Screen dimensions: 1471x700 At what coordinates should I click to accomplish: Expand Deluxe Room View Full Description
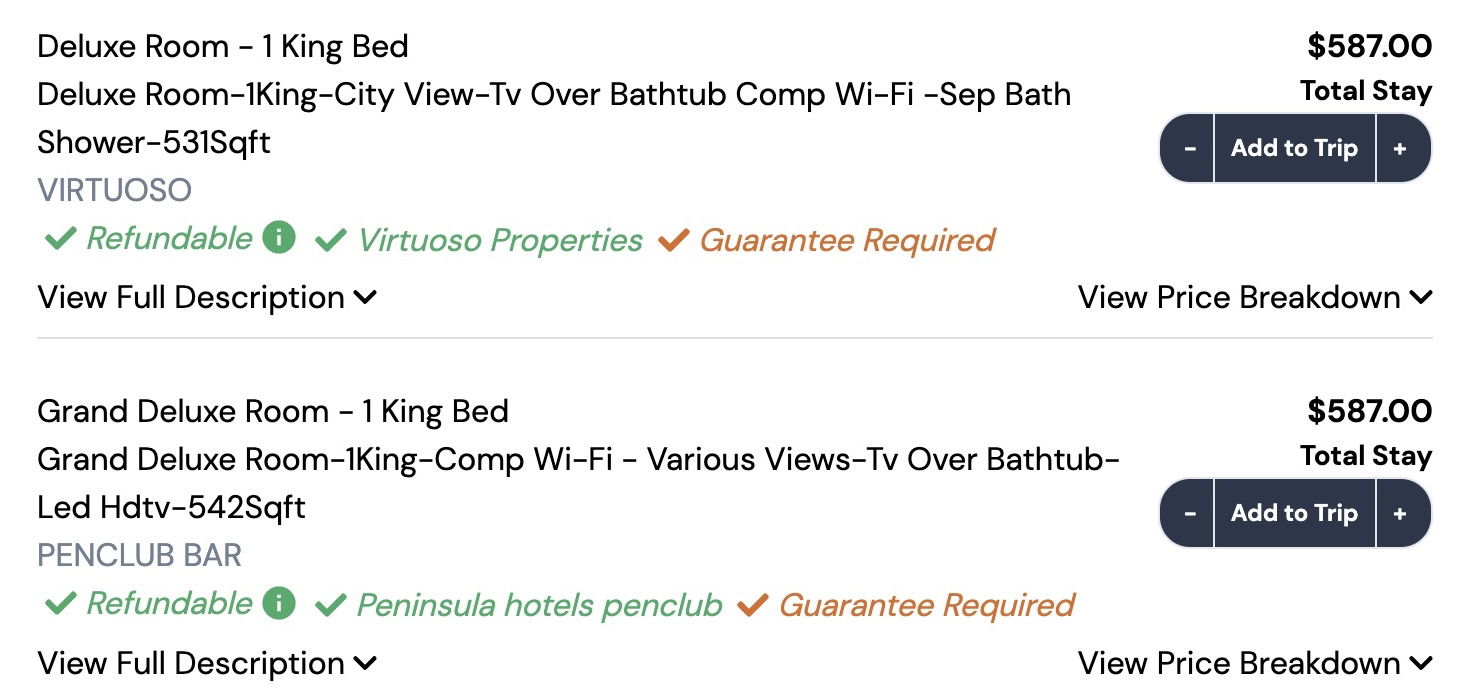click(x=206, y=297)
